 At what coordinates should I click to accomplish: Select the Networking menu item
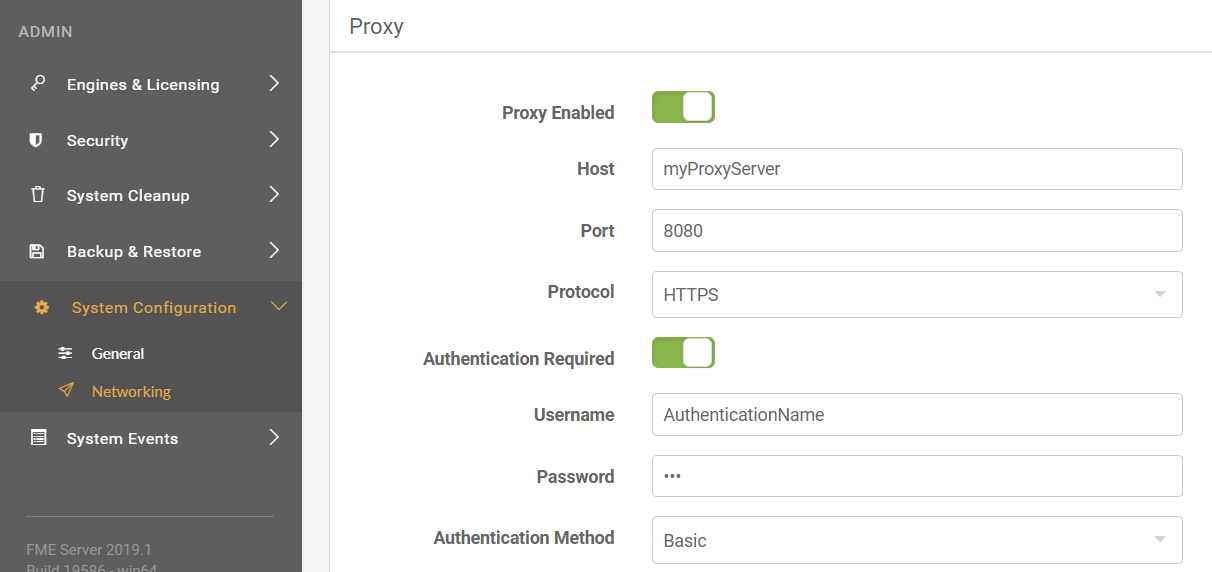click(x=131, y=391)
